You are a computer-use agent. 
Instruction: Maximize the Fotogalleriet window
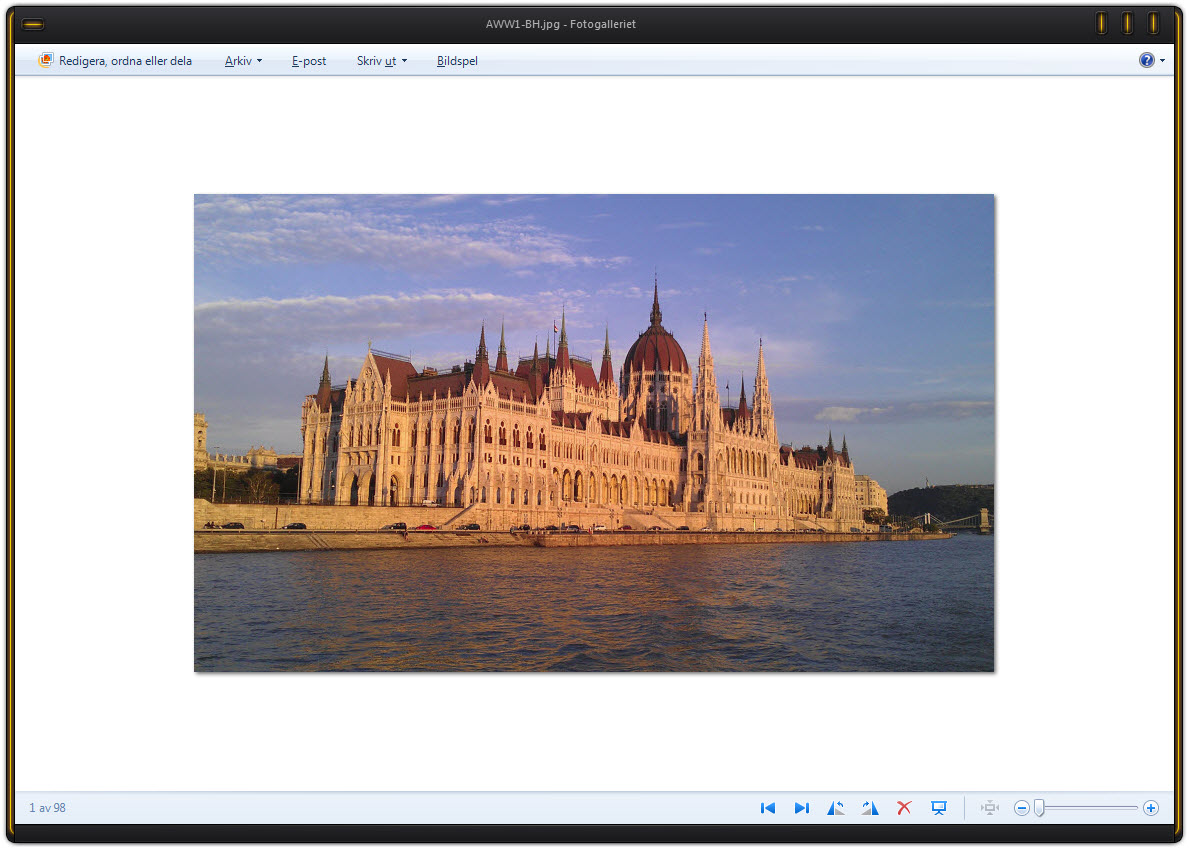(x=1127, y=23)
